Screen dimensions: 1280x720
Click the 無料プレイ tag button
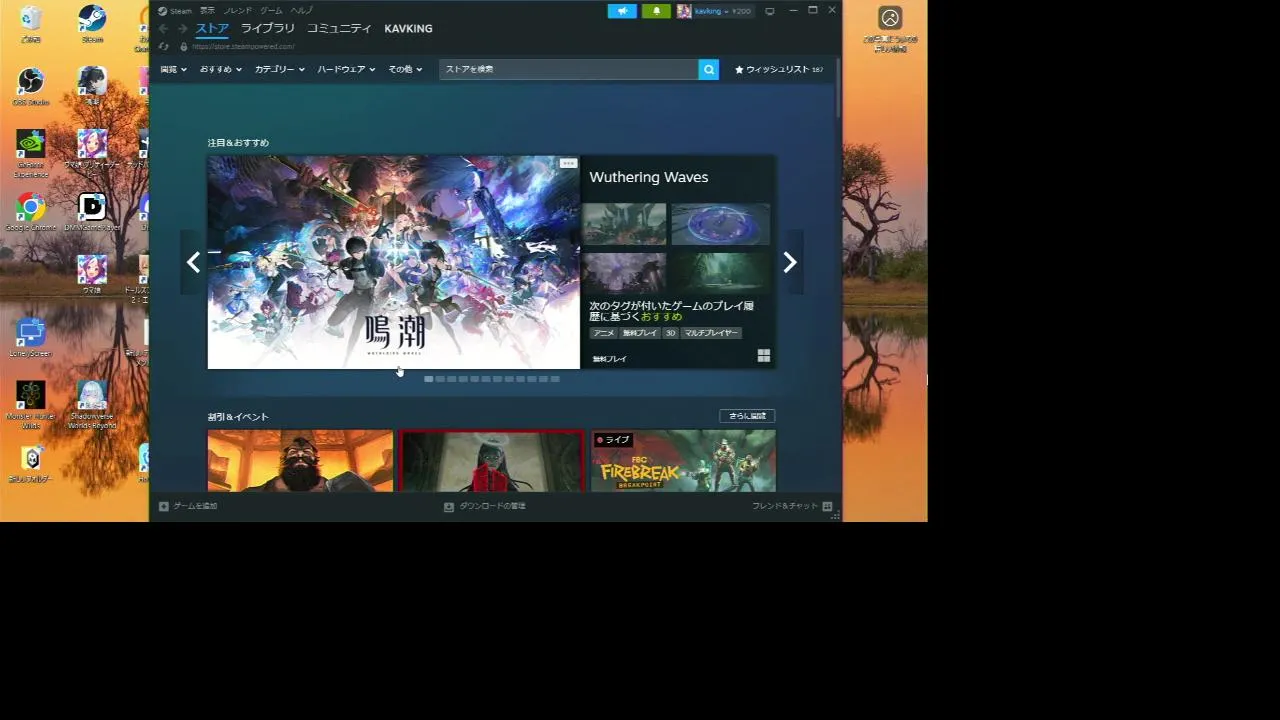click(640, 333)
